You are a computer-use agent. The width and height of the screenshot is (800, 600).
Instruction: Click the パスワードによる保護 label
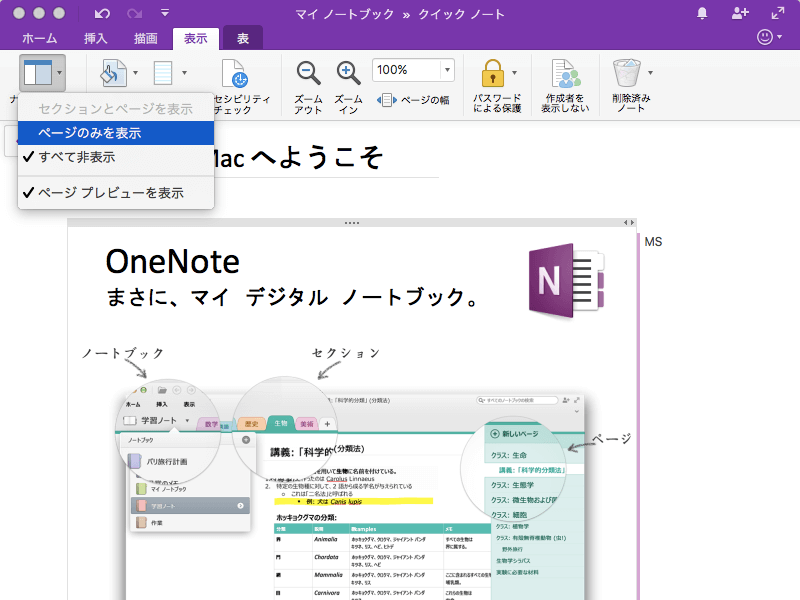pos(497,103)
